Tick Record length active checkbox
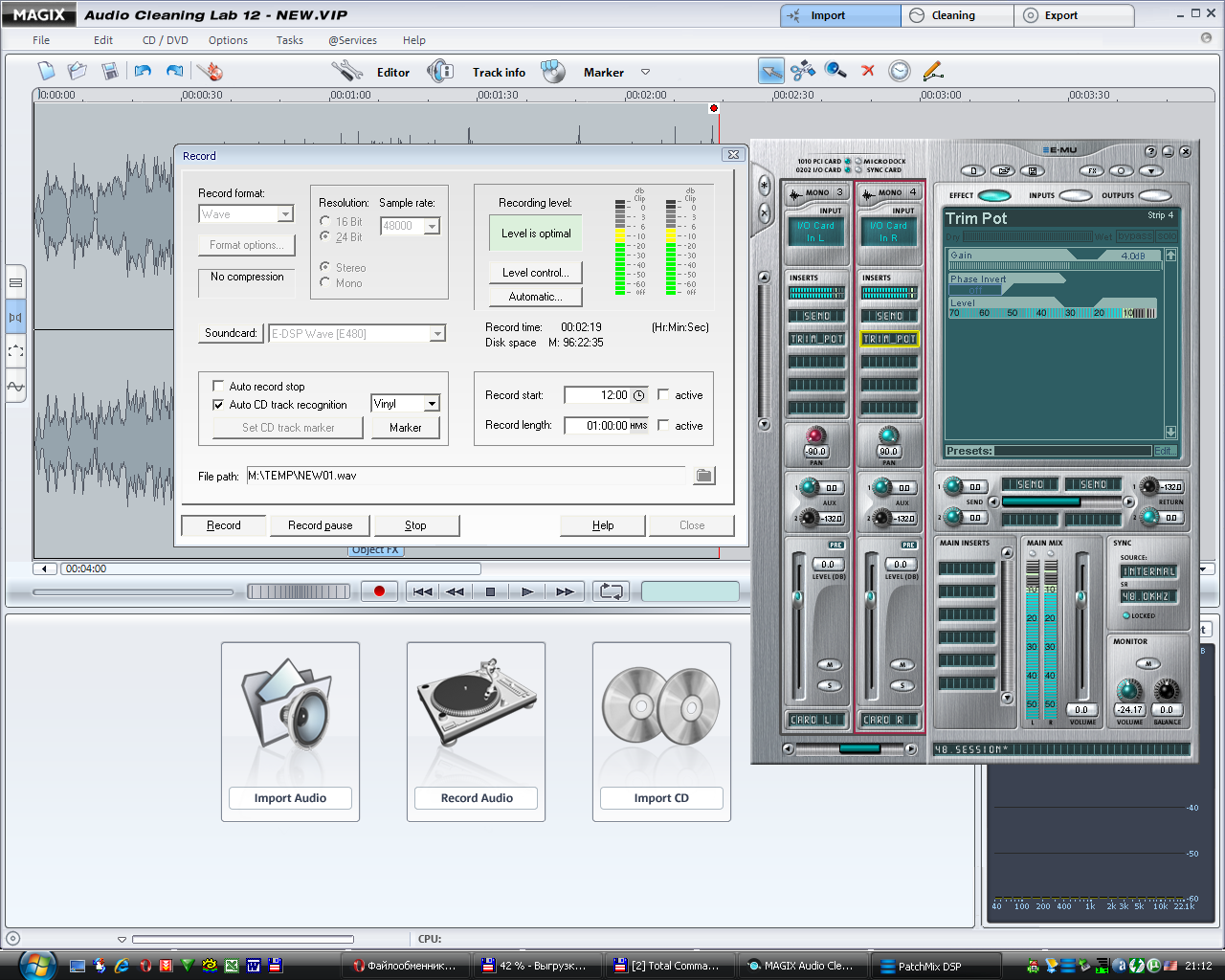 click(x=663, y=425)
